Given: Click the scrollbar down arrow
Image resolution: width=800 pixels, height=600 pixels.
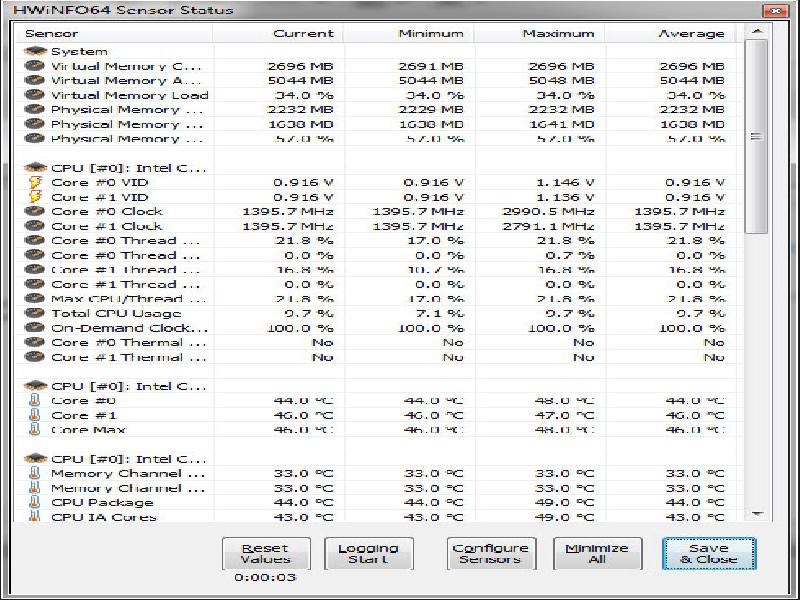Looking at the screenshot, I should pyautogui.click(x=757, y=514).
